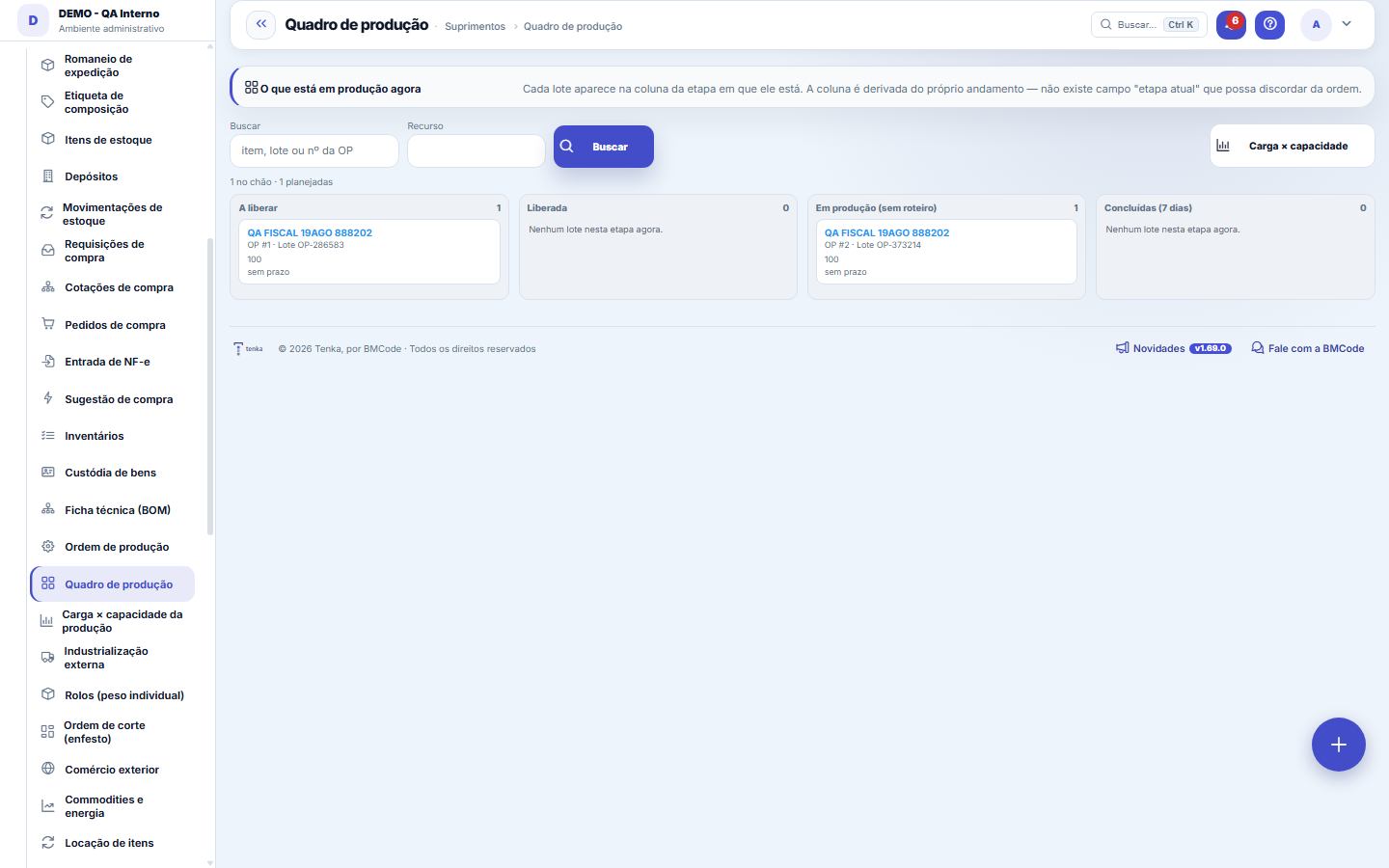Open QA FISCAL card in Em produção column
The width and height of the screenshot is (1389, 868).
[946, 252]
